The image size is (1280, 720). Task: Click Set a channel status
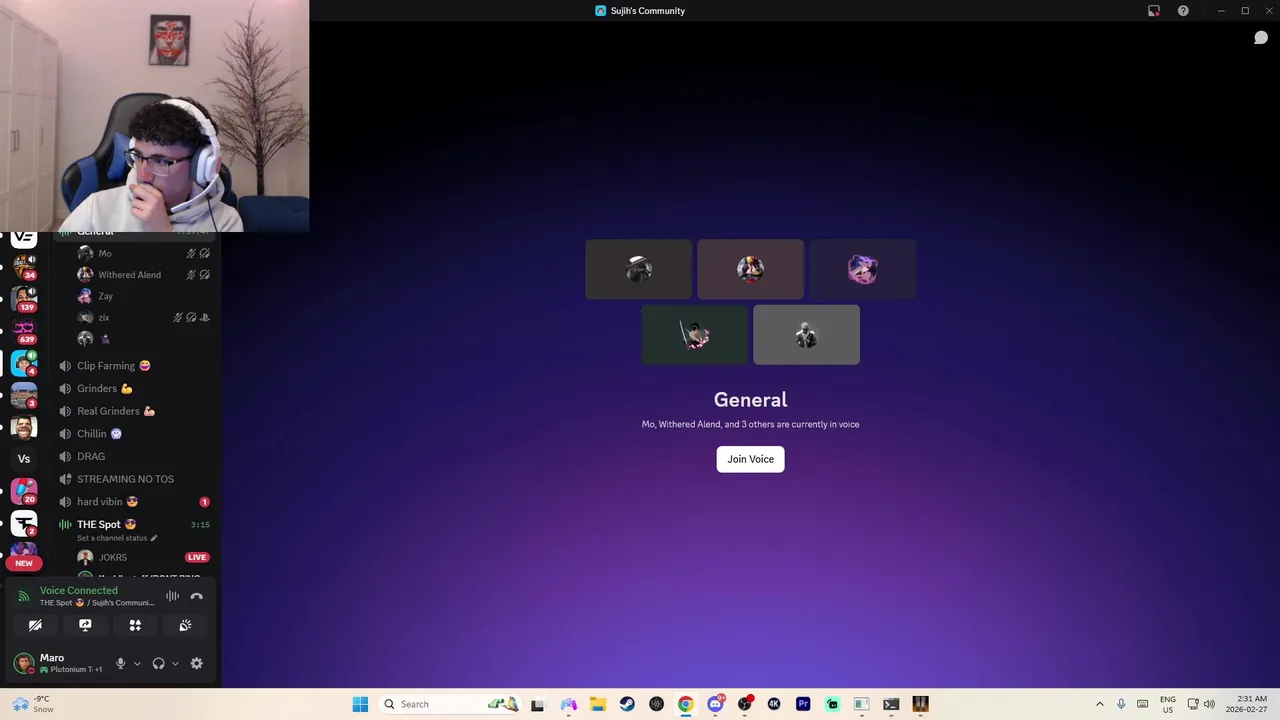click(117, 538)
